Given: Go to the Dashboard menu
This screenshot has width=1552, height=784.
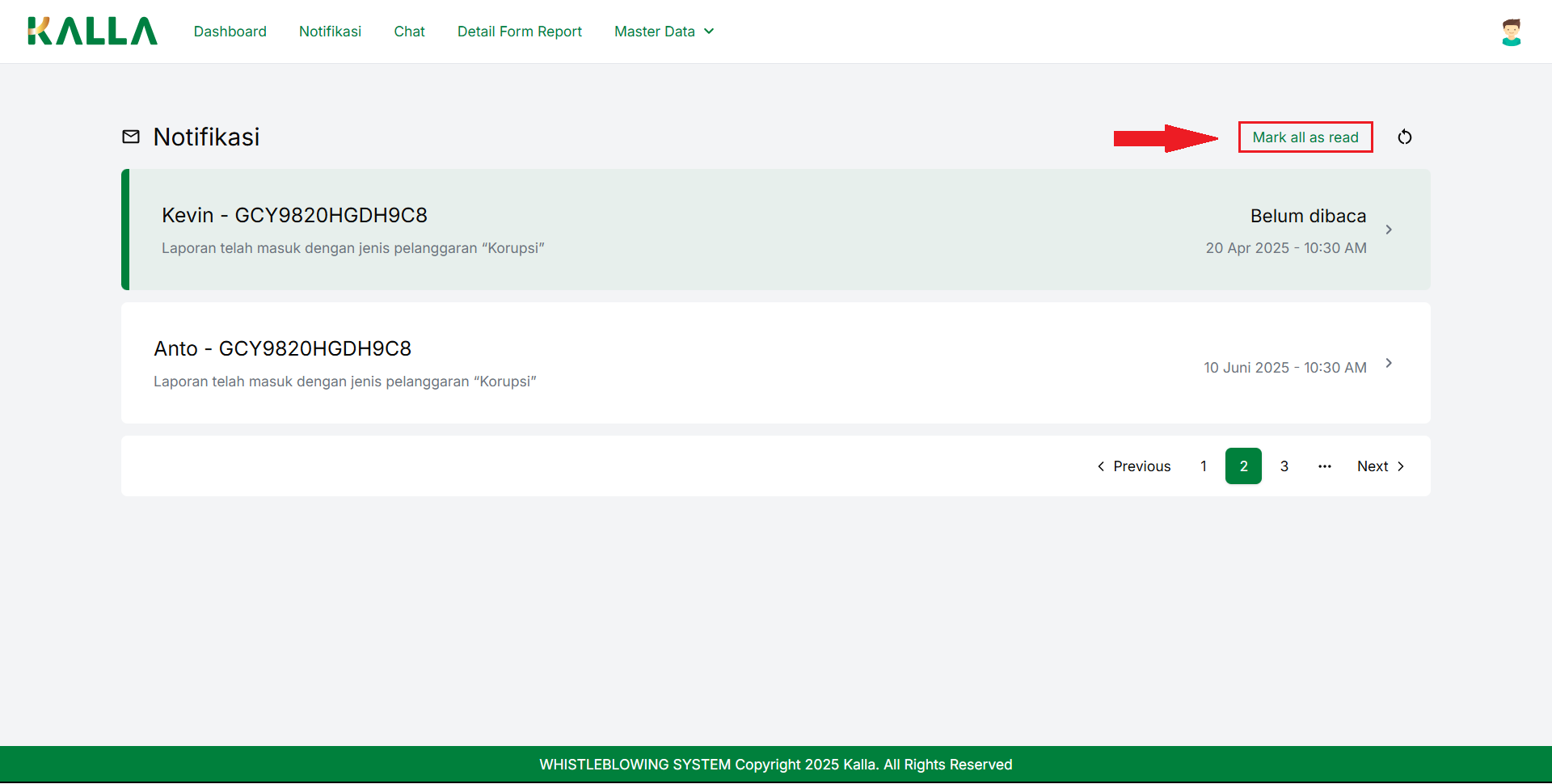Looking at the screenshot, I should (230, 32).
